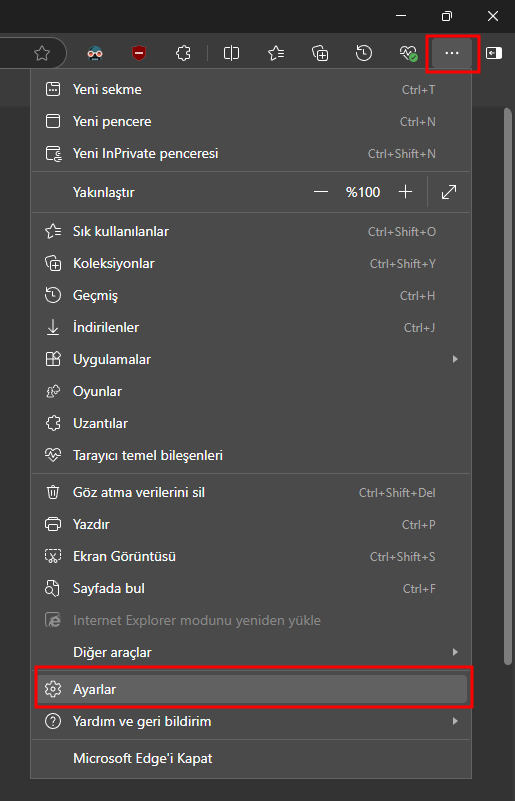Expand Diğer araçlar submenu arrow
This screenshot has height=801, width=515.
[455, 652]
